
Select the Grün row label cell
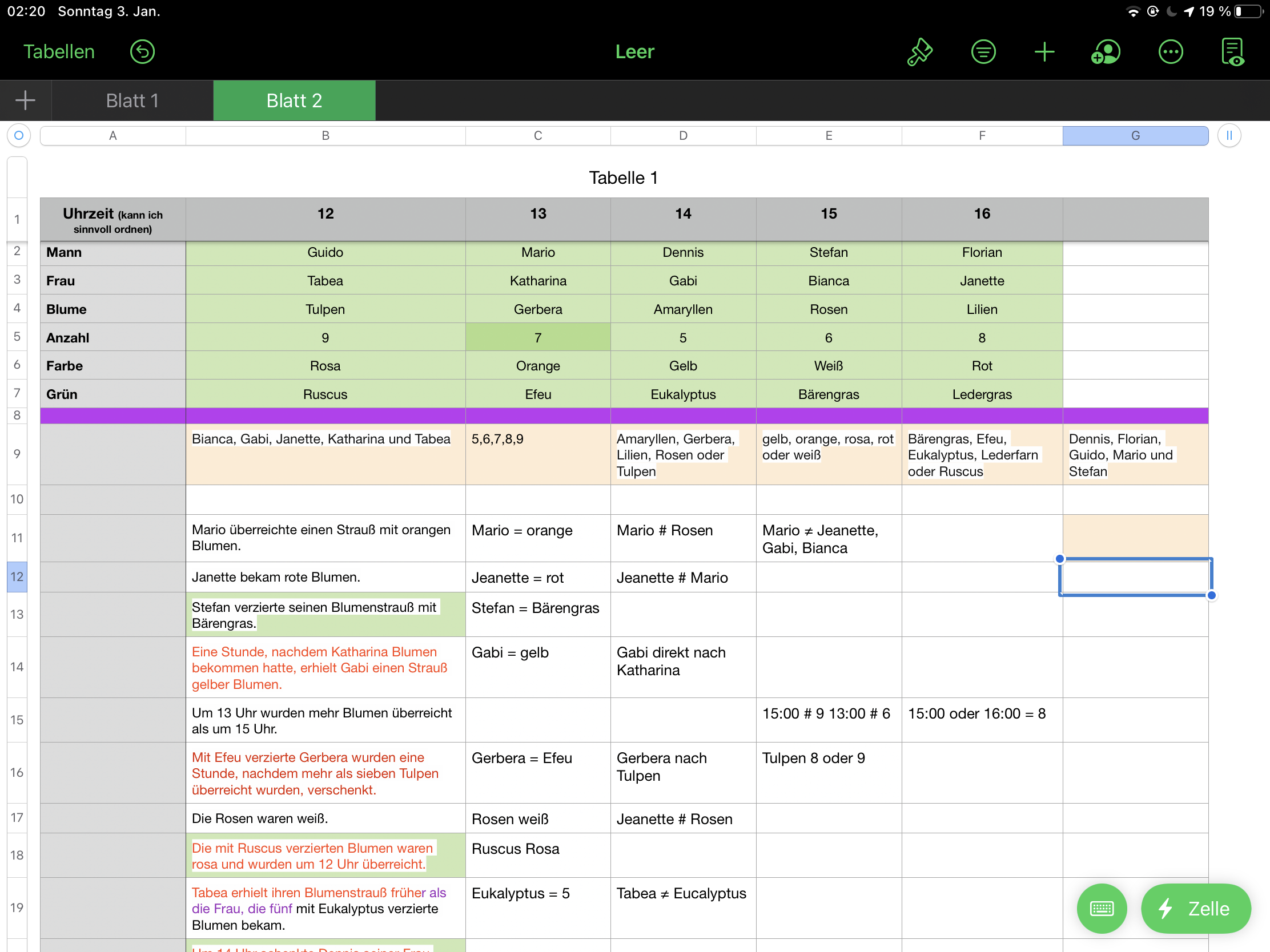coord(113,394)
